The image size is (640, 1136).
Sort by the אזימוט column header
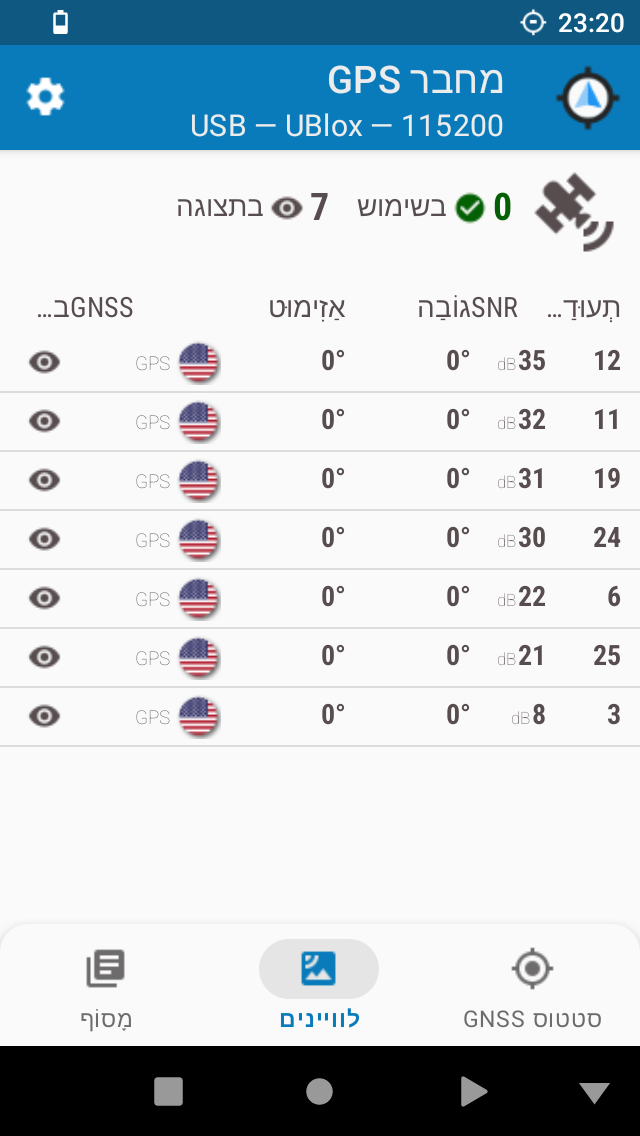pos(307,308)
